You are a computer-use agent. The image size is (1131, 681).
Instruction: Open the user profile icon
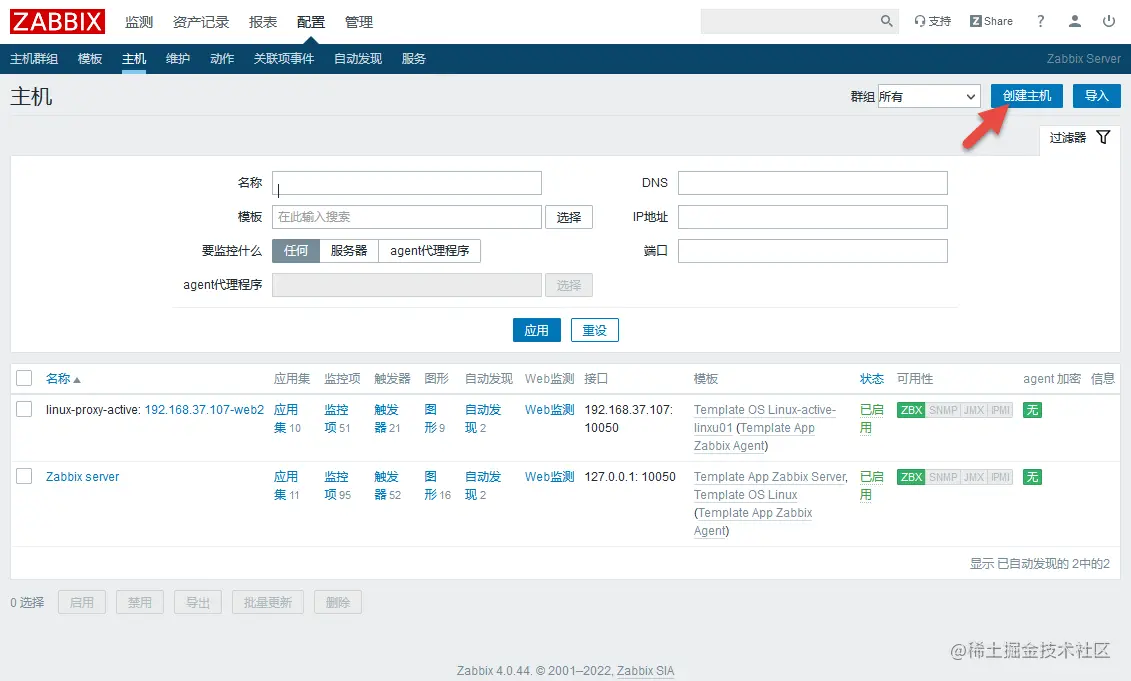tap(1075, 21)
